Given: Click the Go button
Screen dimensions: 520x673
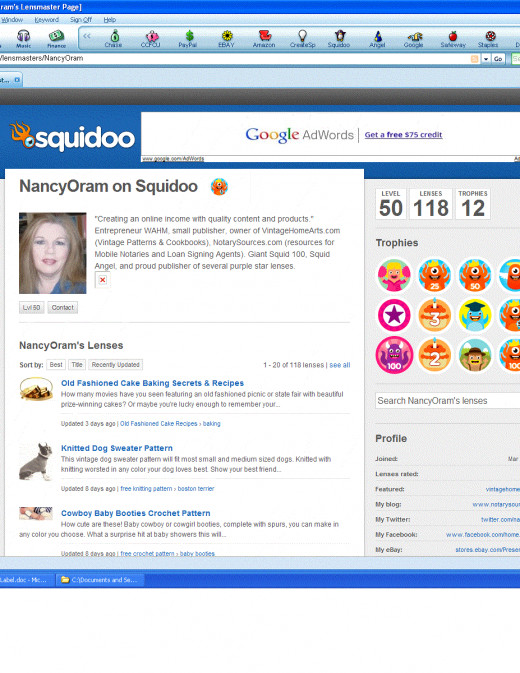Looking at the screenshot, I should [498, 59].
